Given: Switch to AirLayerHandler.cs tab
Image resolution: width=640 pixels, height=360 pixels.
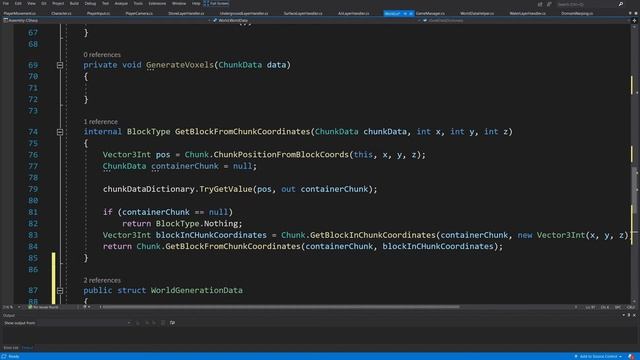Looking at the screenshot, I should pyautogui.click(x=353, y=13).
